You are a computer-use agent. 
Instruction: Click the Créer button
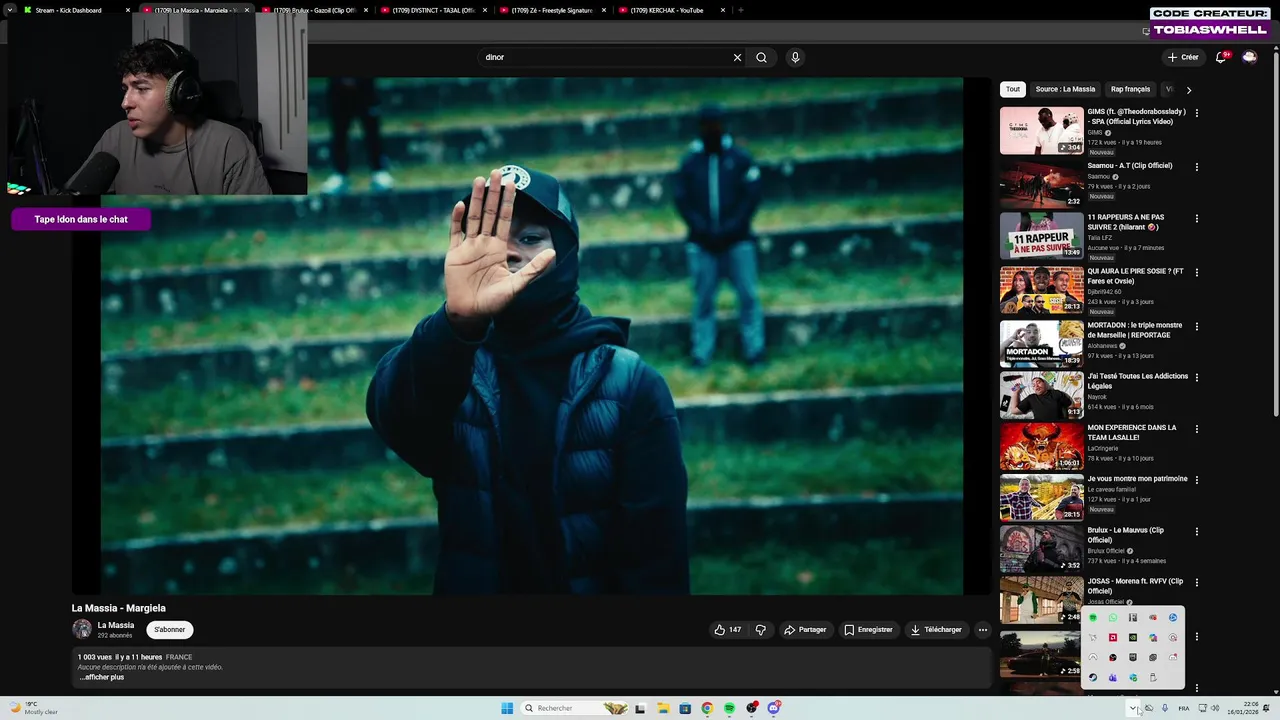pyautogui.click(x=1183, y=57)
